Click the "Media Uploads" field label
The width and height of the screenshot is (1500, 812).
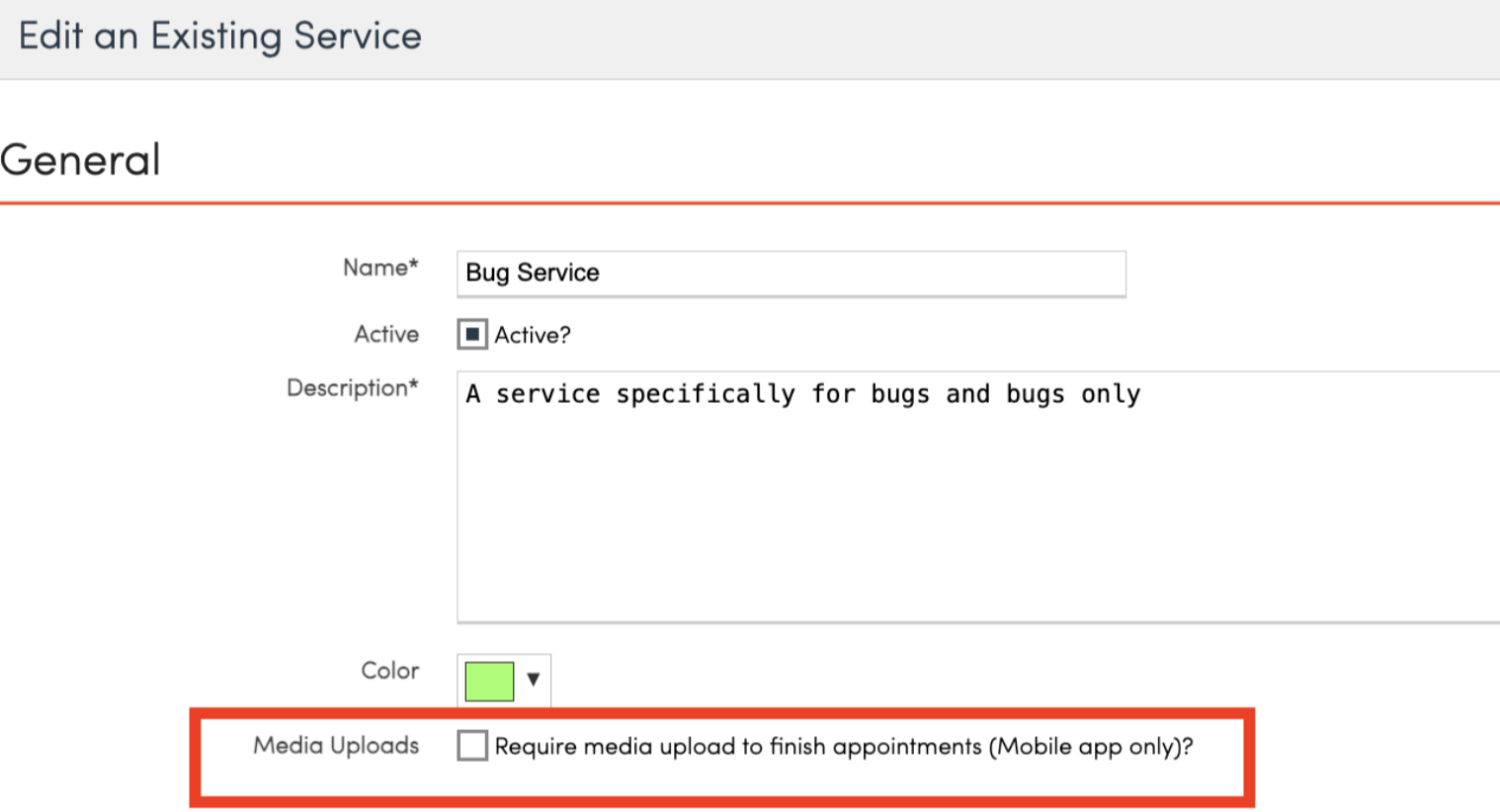[x=336, y=746]
